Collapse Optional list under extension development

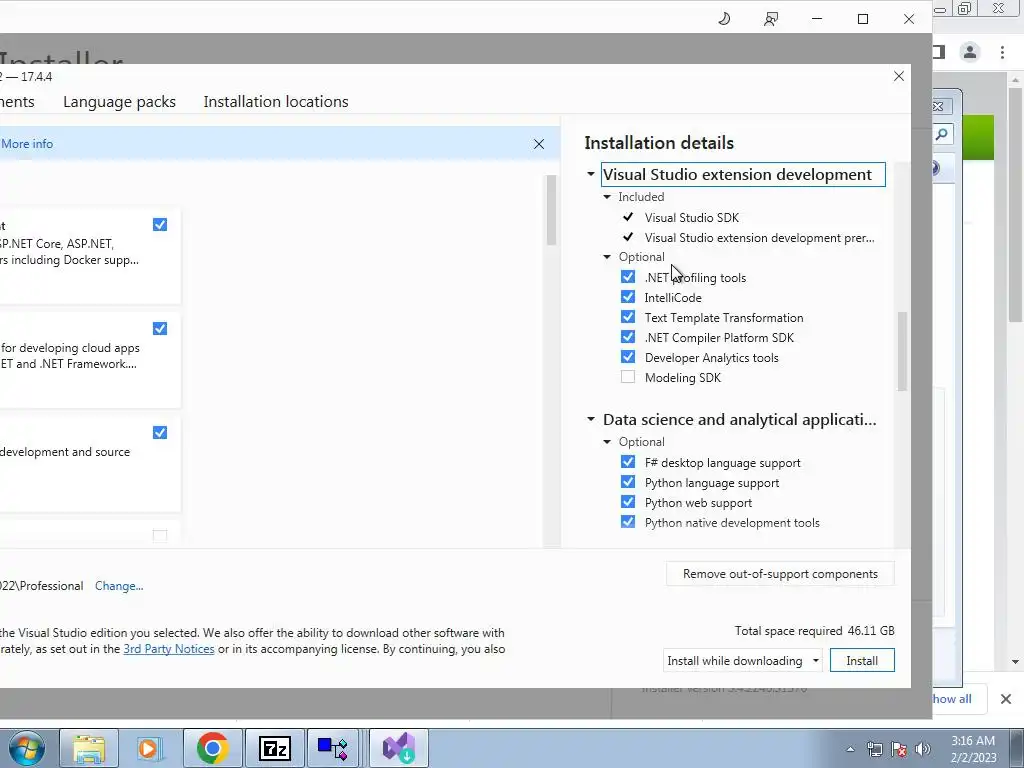607,257
